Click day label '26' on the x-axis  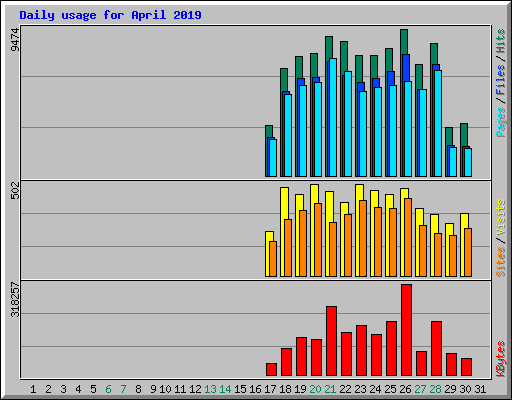[405, 389]
